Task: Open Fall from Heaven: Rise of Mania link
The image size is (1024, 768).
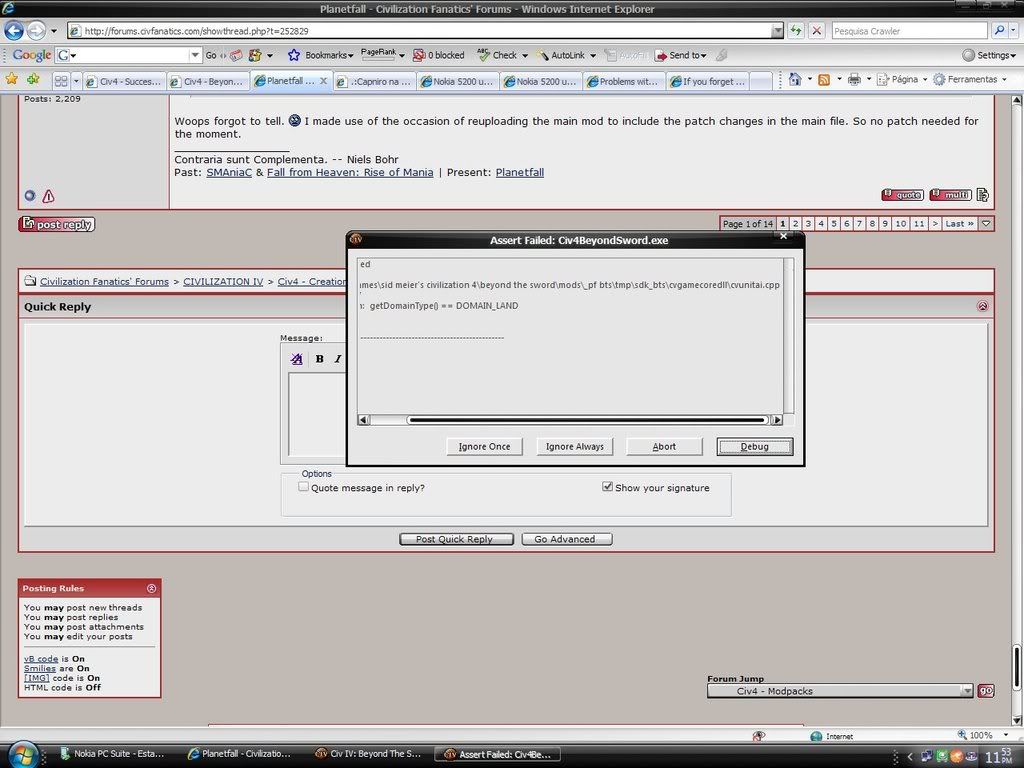Action: click(350, 172)
